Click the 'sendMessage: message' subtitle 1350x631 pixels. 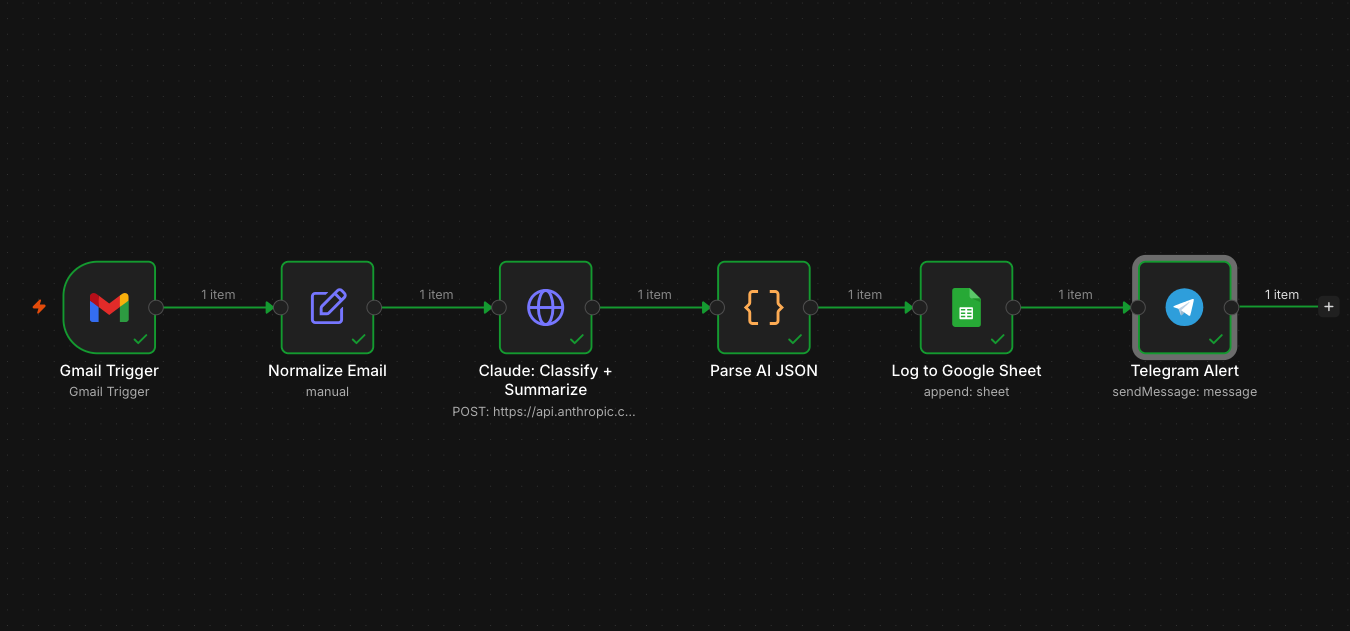[x=1185, y=392]
